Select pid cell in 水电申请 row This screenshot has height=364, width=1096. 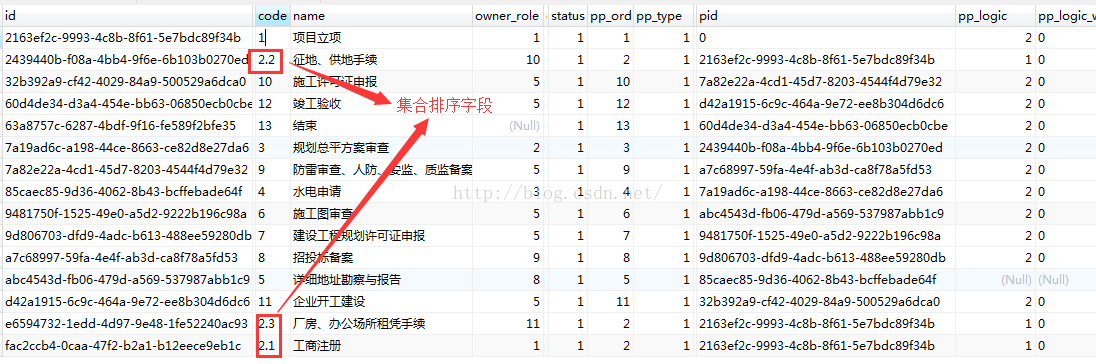(x=825, y=191)
